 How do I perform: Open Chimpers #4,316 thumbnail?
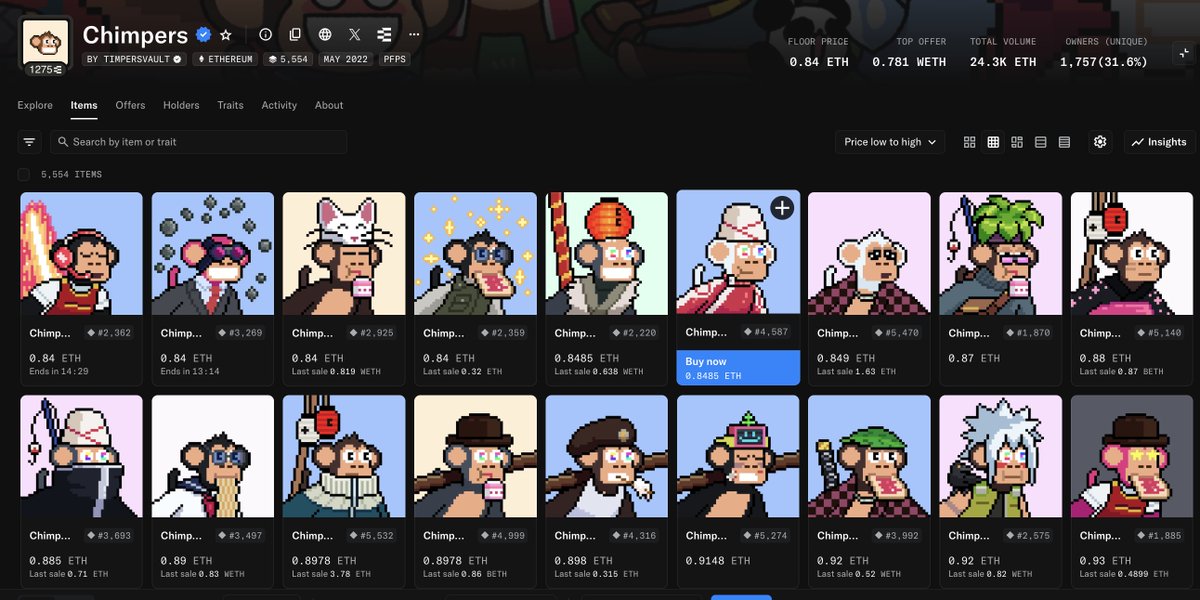tap(607, 456)
